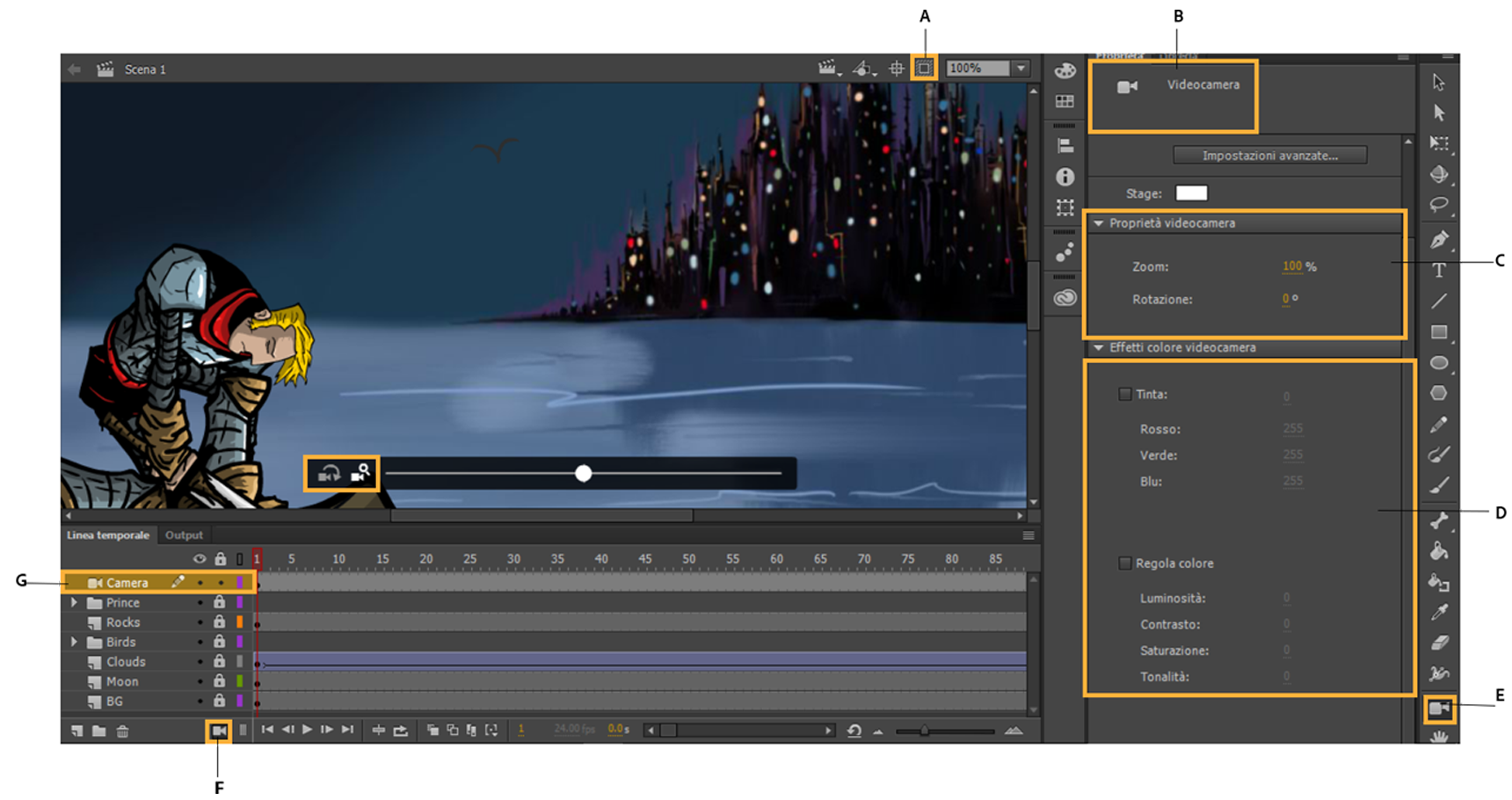The width and height of the screenshot is (1512, 800).
Task: Collapse the Effetti colore videocamera section
Action: (1099, 348)
